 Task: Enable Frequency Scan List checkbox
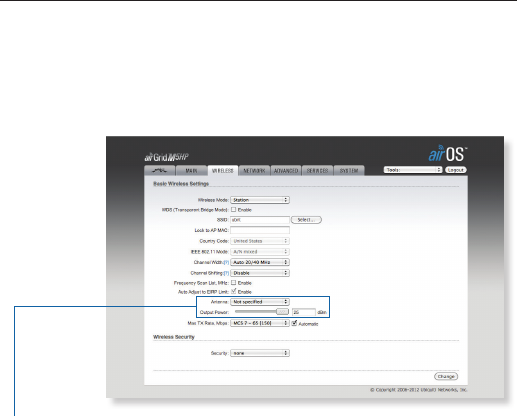pyautogui.click(x=234, y=283)
